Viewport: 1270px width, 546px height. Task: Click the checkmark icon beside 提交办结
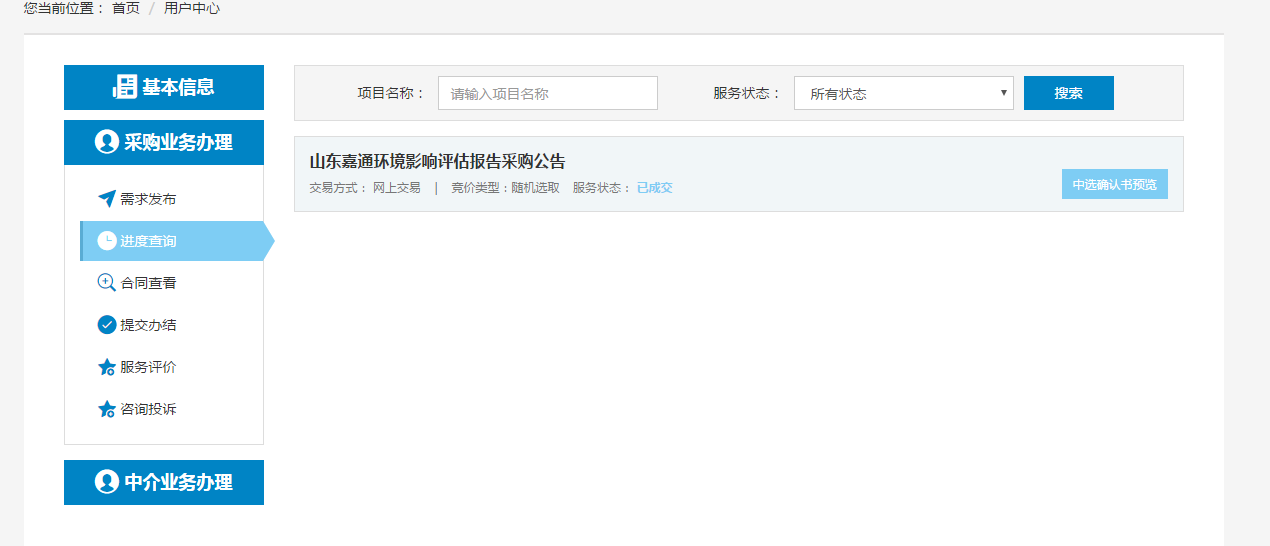pyautogui.click(x=106, y=325)
